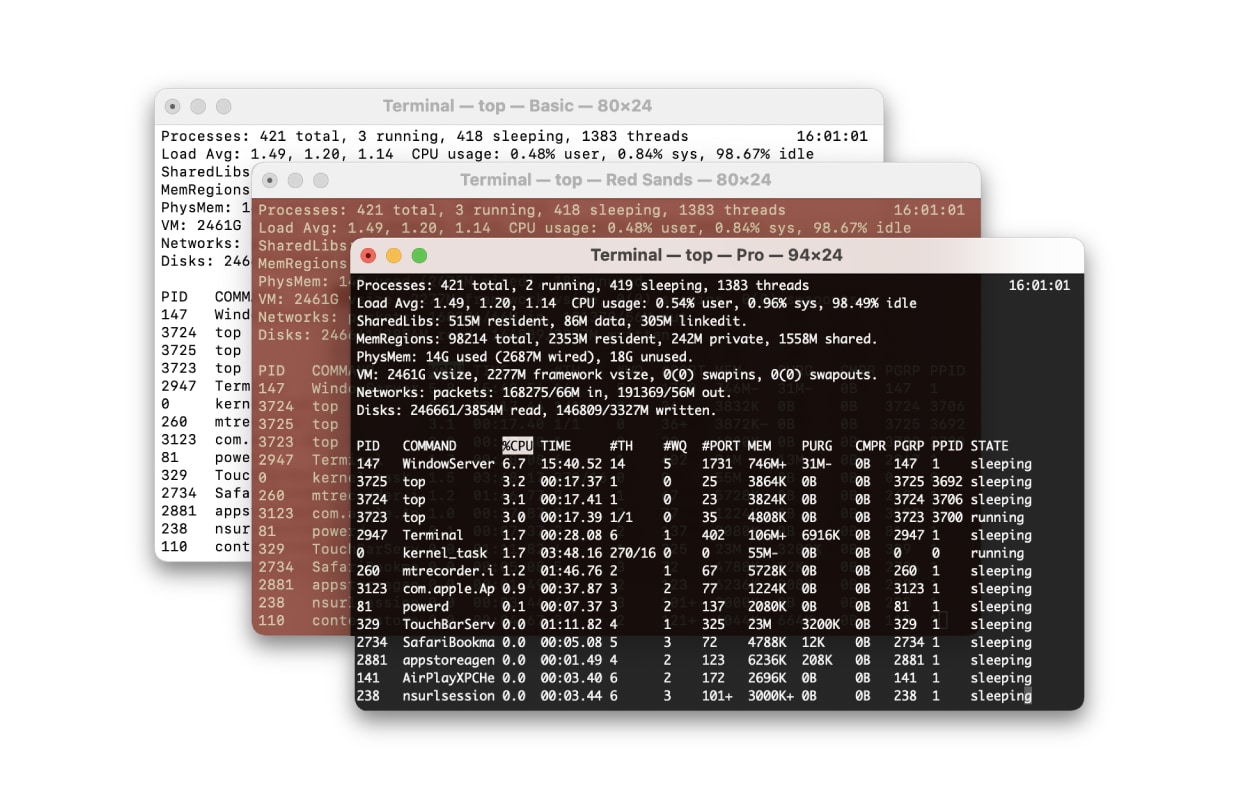Viewport: 1240px width, 800px height.
Task: Click powerd process name in Pro window
Action: tap(425, 607)
